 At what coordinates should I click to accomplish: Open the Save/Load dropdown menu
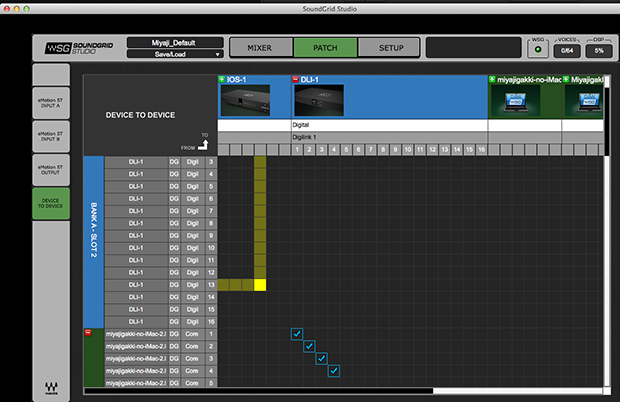click(x=175, y=54)
